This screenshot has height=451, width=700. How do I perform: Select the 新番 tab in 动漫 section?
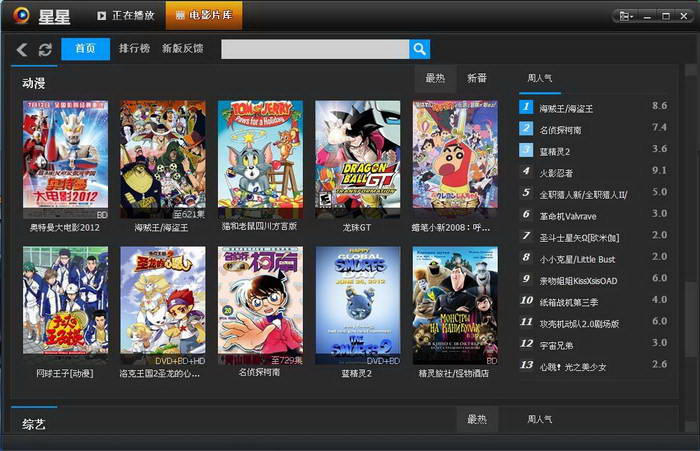tap(477, 79)
